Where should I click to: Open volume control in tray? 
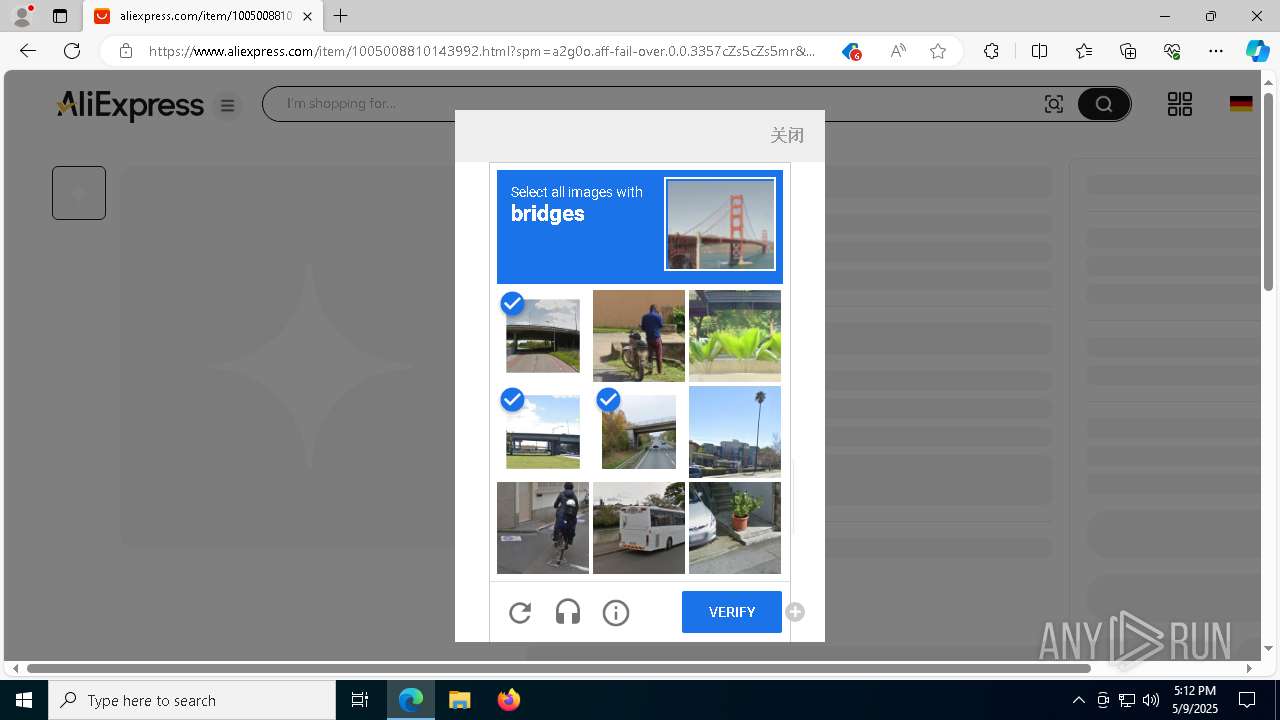click(x=1151, y=700)
